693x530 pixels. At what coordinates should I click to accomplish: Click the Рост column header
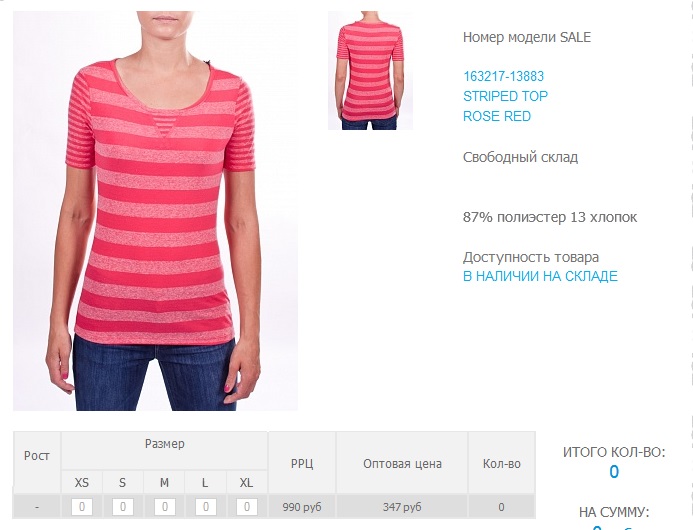[x=37, y=456]
